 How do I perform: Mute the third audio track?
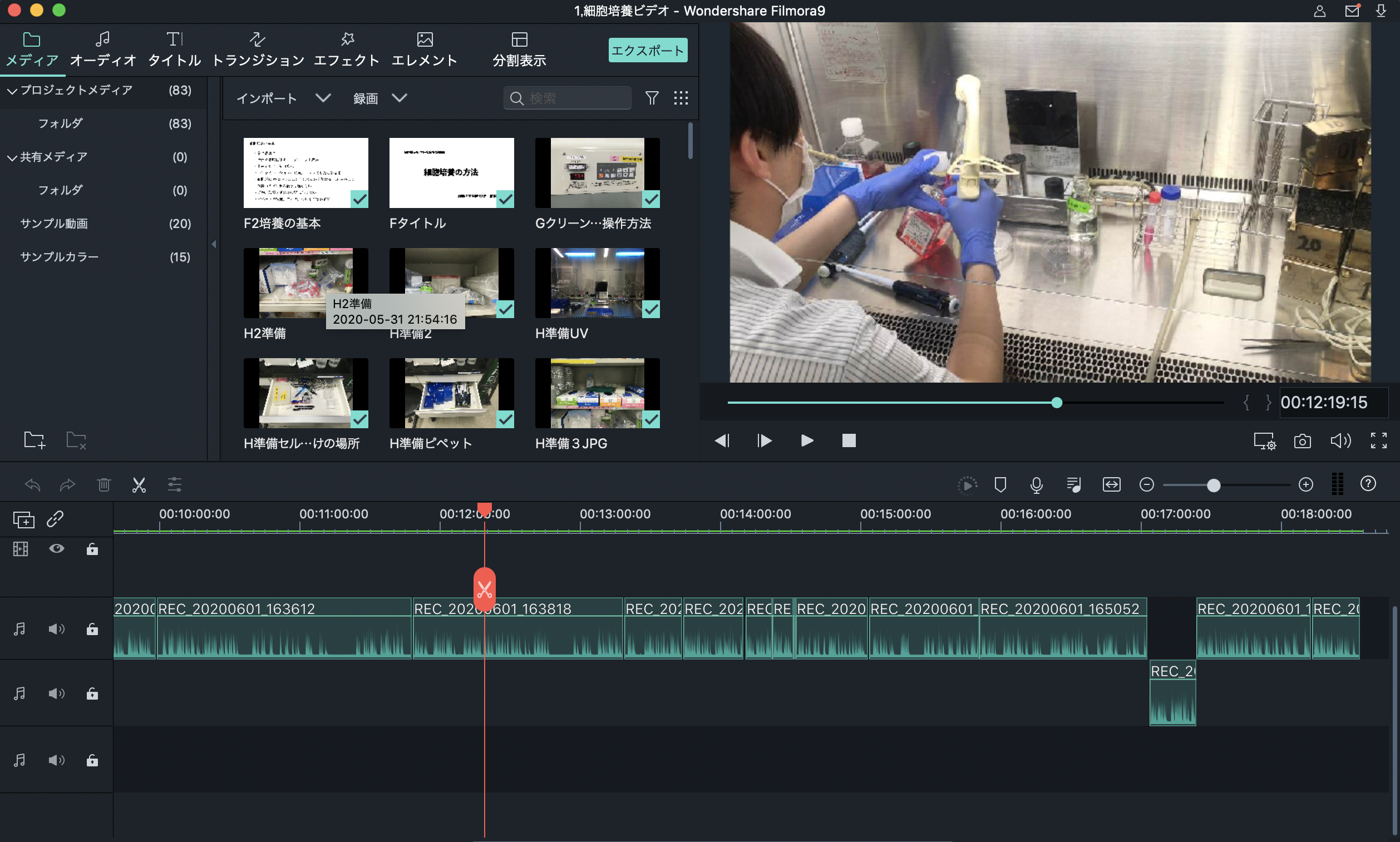click(x=57, y=760)
